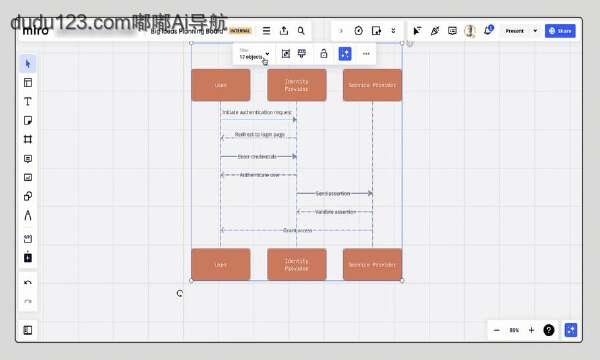Toggle the Miro AI sparkle button in selection toolbar
Viewport: 600px width, 360px height.
pyautogui.click(x=345, y=54)
